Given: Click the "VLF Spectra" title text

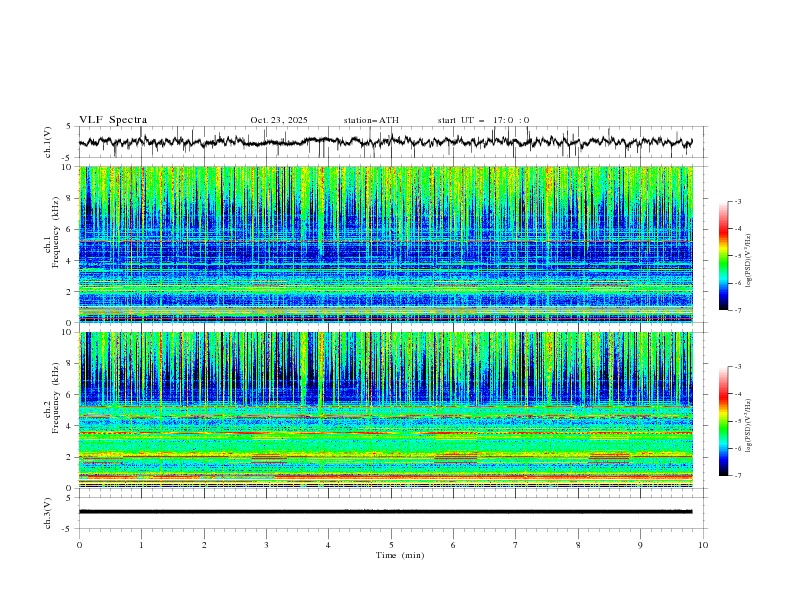Looking at the screenshot, I should click(113, 120).
